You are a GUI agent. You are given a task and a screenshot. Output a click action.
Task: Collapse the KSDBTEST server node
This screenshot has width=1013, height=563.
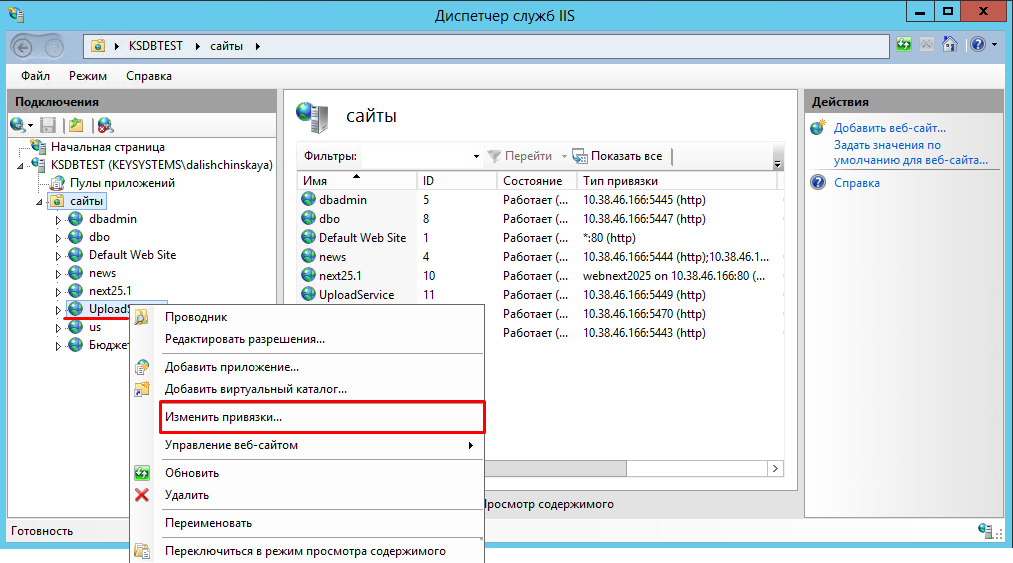click(x=20, y=166)
